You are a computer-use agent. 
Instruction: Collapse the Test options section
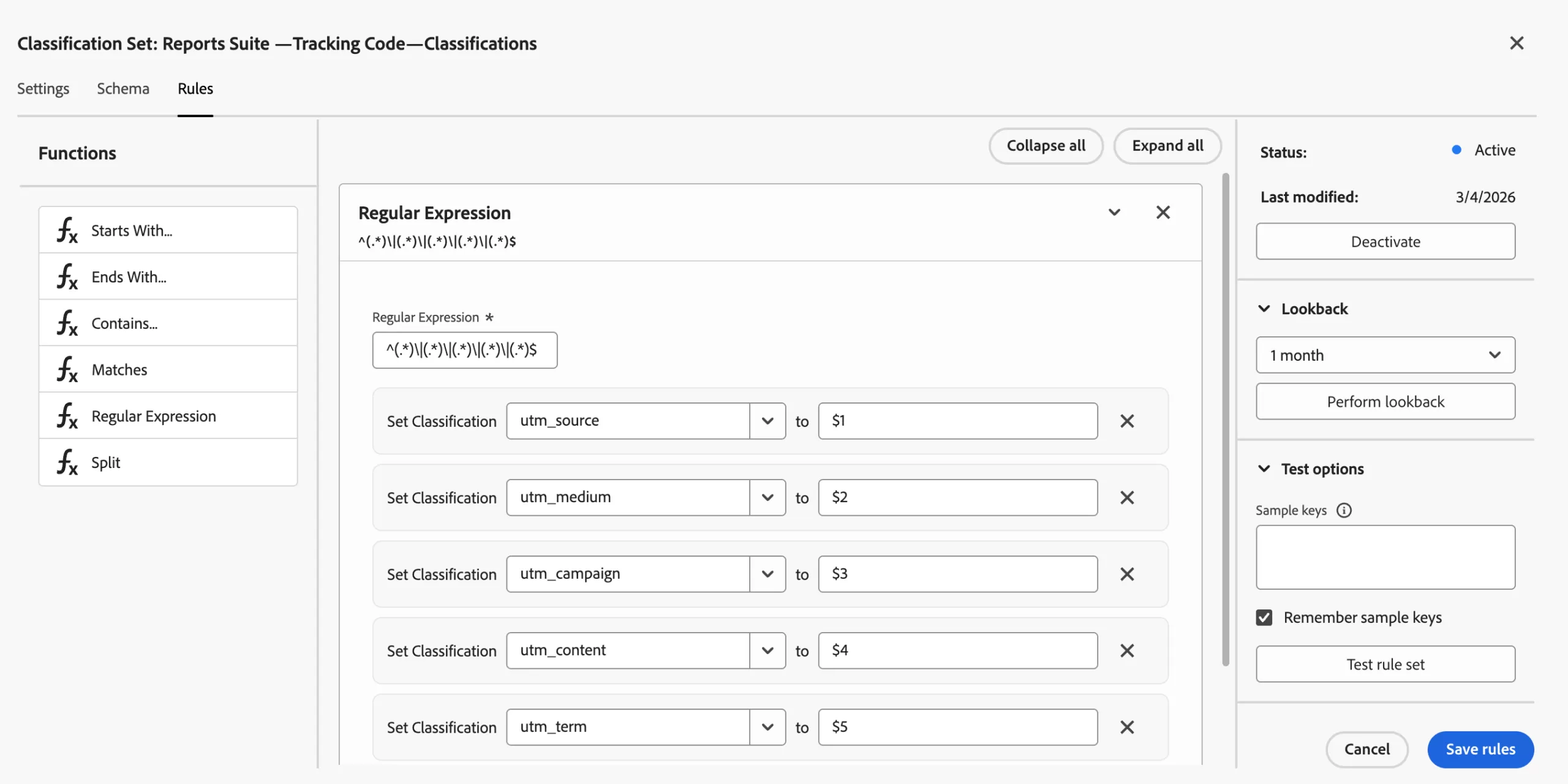point(1264,469)
